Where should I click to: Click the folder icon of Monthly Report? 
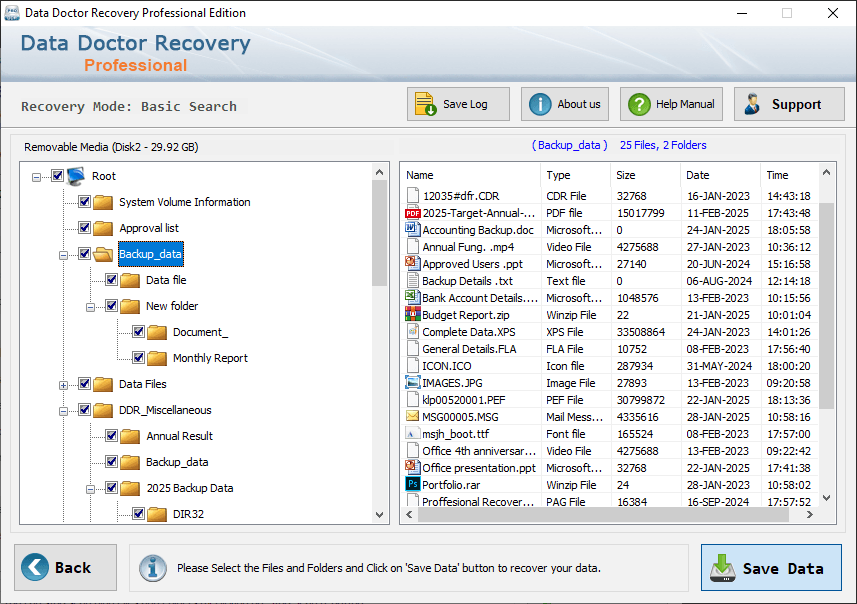157,358
